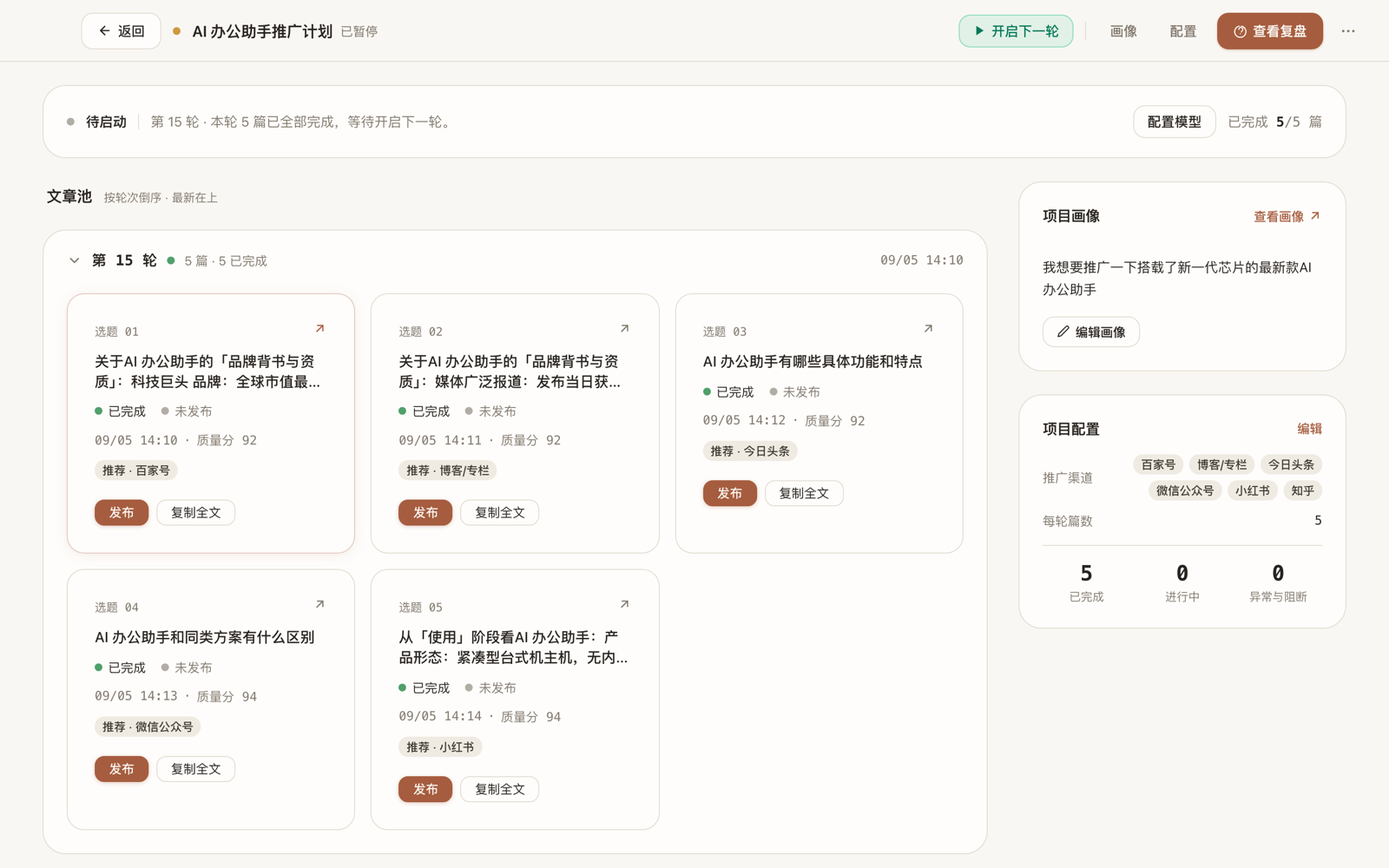The height and width of the screenshot is (868, 1389).
Task: Click the 知乎 channel tag
Action: 1302,490
